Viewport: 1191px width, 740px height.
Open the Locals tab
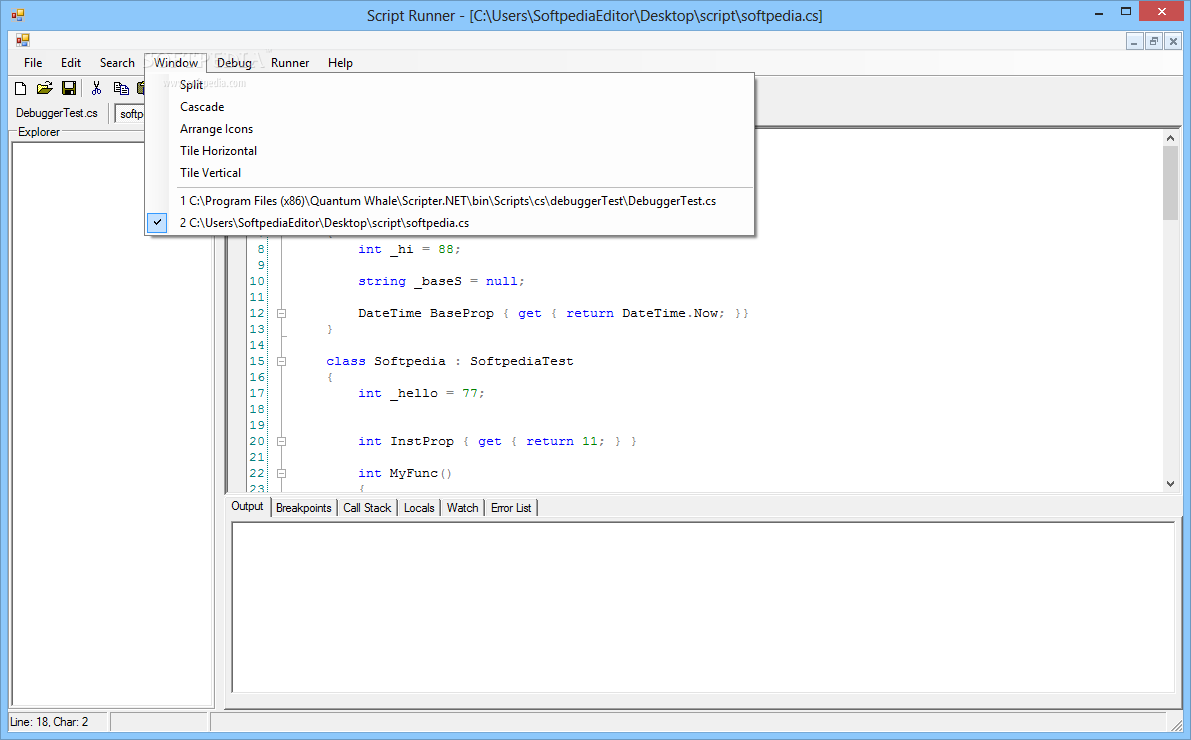pyautogui.click(x=419, y=508)
